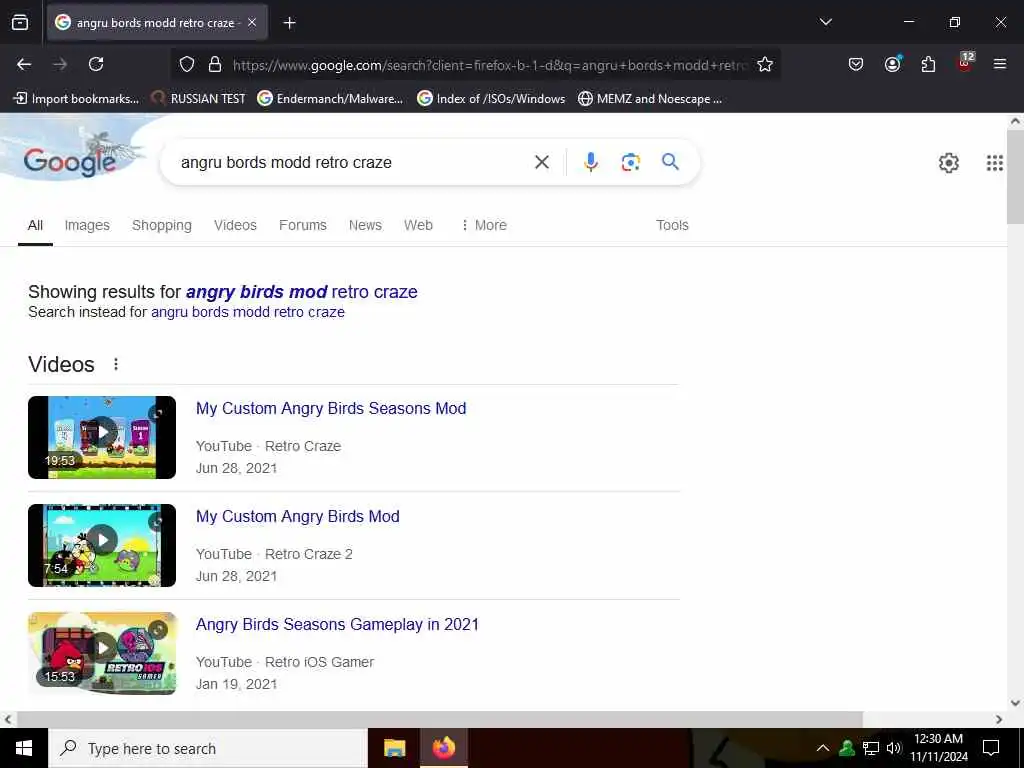The width and height of the screenshot is (1024, 768).
Task: Click the Windows taskbar search box
Action: click(x=208, y=748)
